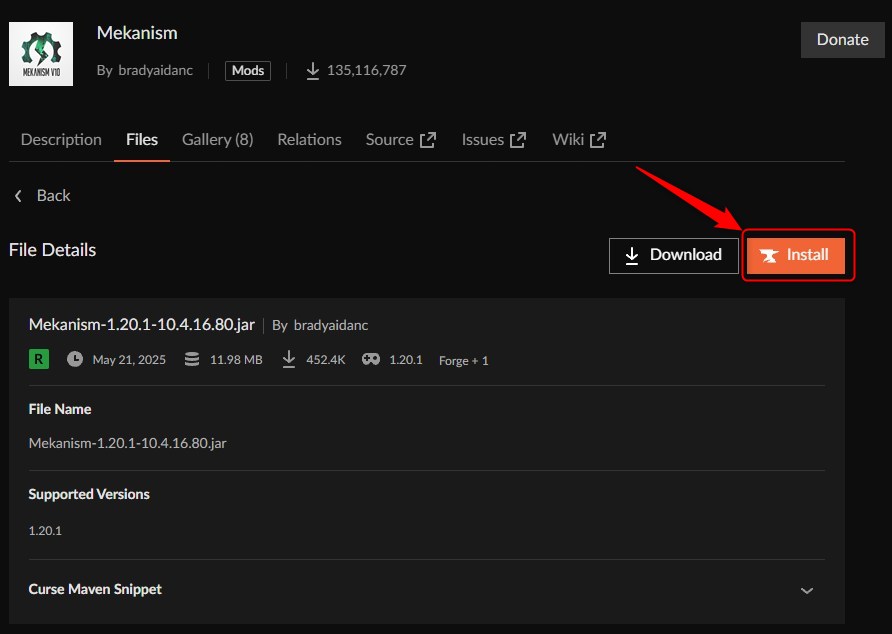This screenshot has width=892, height=634.
Task: Click the 11.98 MB file size
Action: click(236, 360)
